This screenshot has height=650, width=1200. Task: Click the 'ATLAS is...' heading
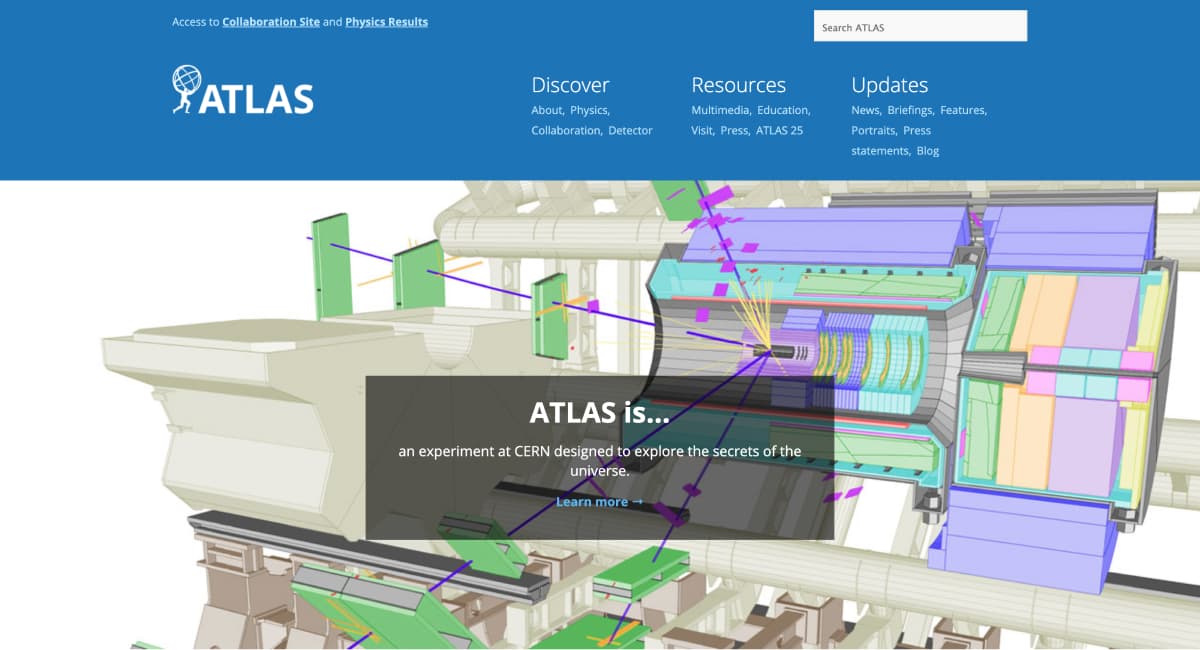point(600,412)
